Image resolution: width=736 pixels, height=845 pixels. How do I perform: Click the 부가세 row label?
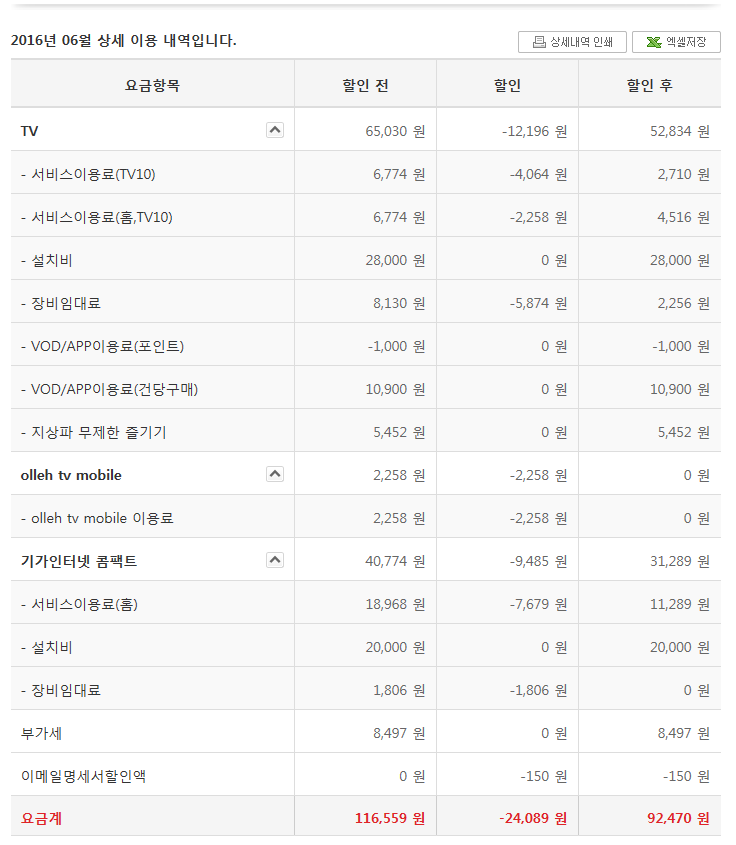41,733
